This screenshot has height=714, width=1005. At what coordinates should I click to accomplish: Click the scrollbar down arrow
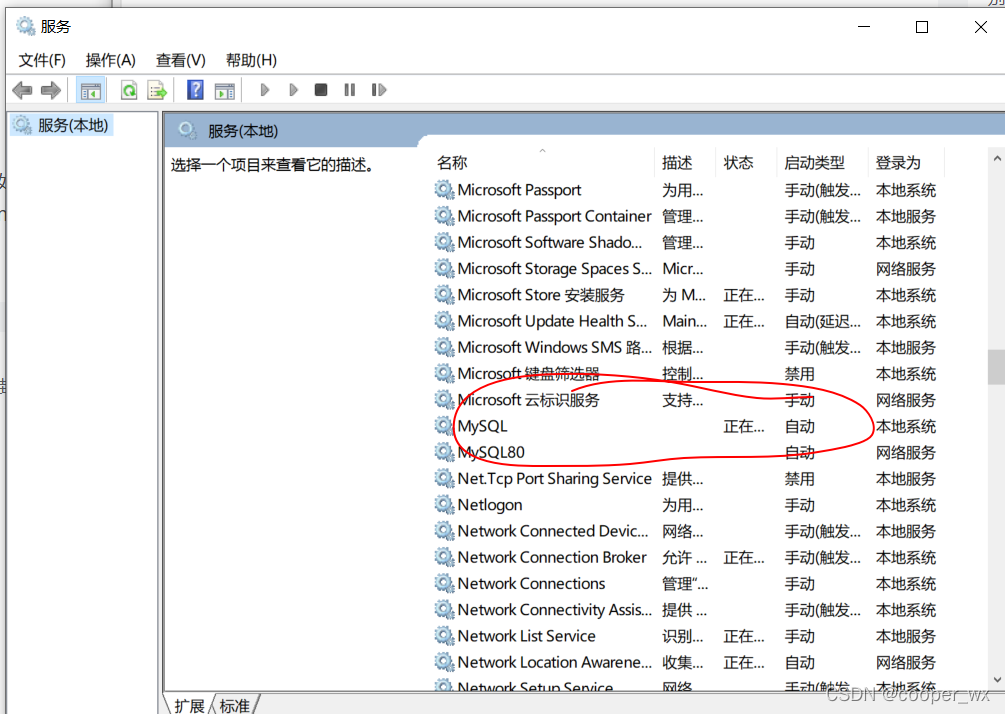click(997, 679)
